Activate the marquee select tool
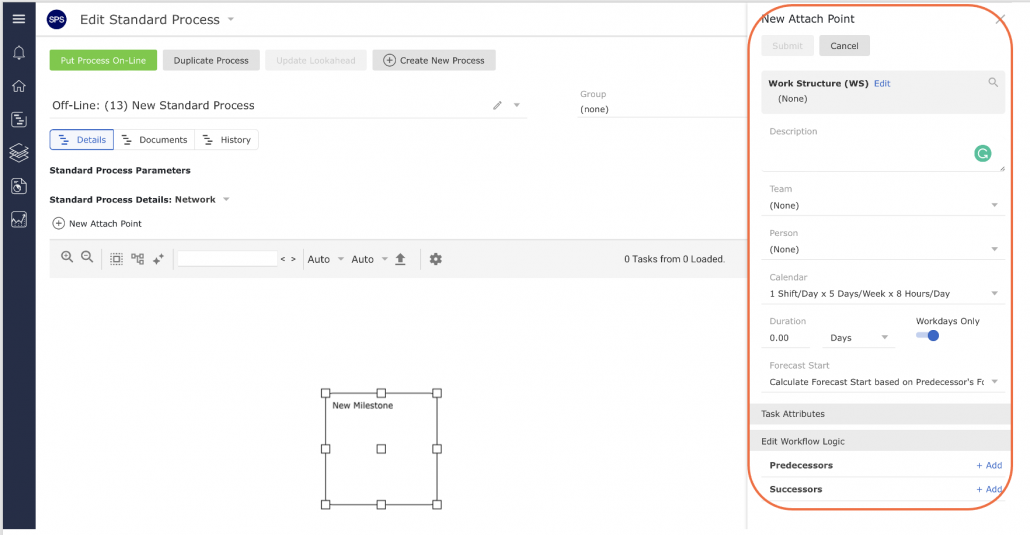 coord(116,259)
